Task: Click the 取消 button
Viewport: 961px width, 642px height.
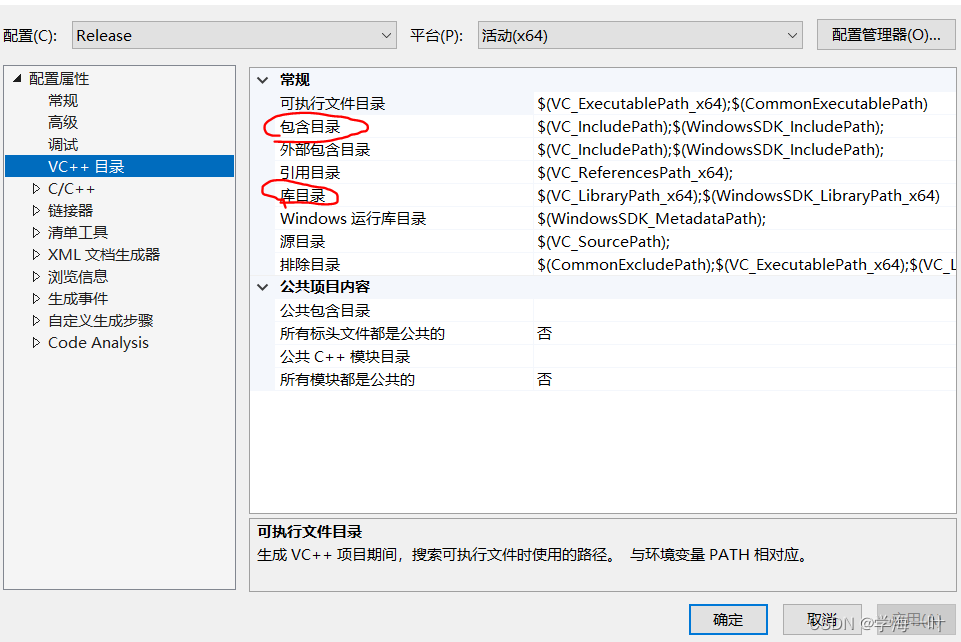Action: [x=822, y=619]
